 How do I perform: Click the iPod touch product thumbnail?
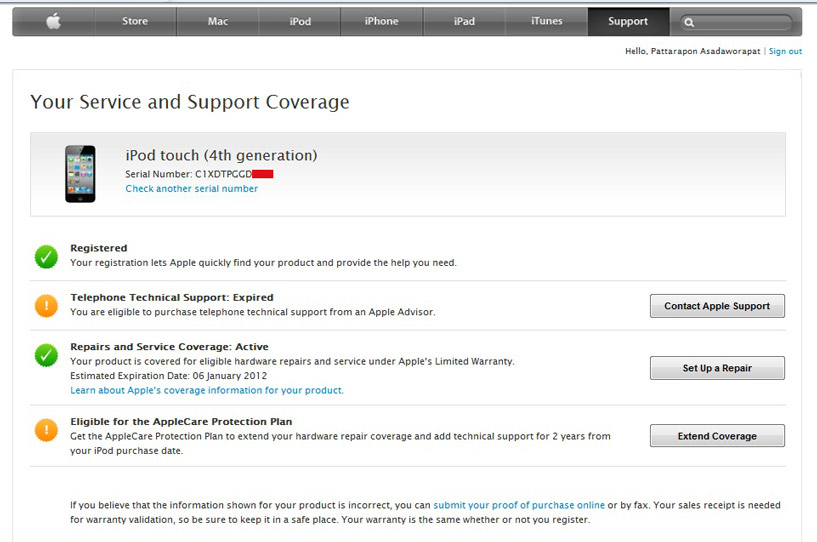point(80,174)
